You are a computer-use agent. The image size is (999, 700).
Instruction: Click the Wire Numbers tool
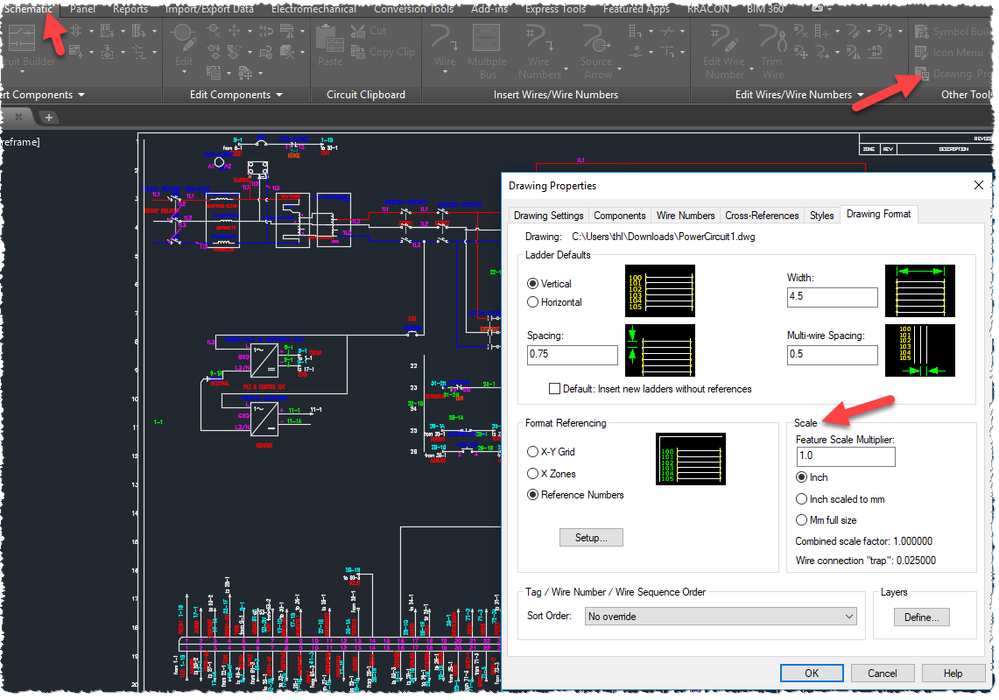539,52
